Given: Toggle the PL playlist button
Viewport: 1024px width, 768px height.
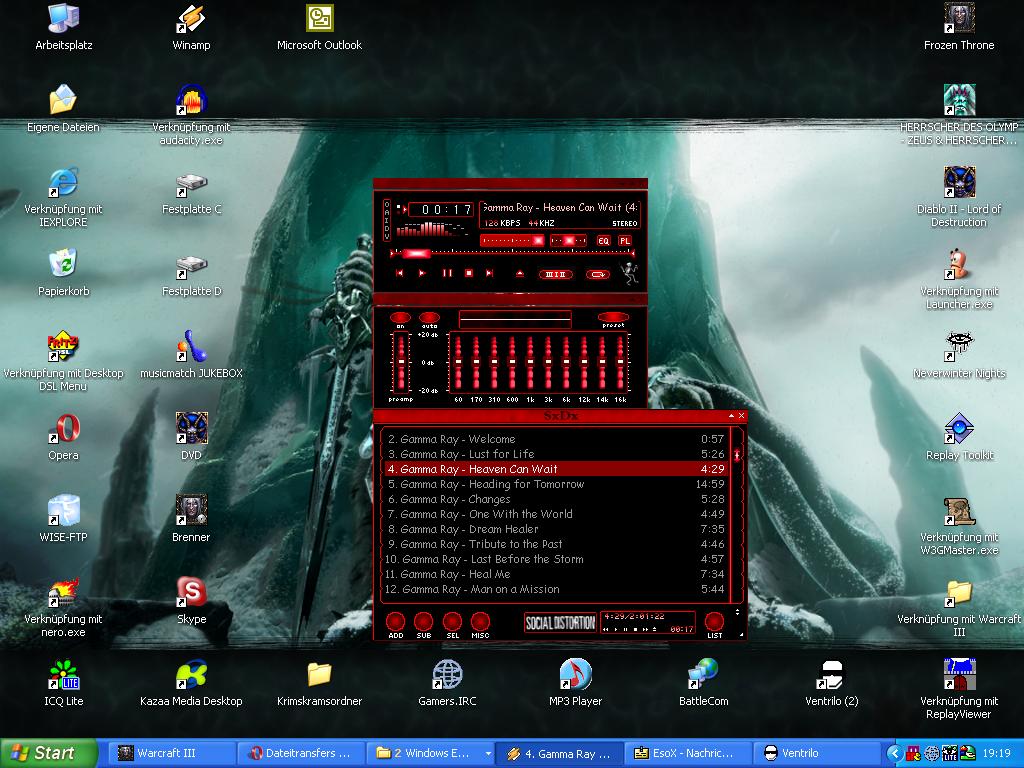Looking at the screenshot, I should pyautogui.click(x=625, y=241).
